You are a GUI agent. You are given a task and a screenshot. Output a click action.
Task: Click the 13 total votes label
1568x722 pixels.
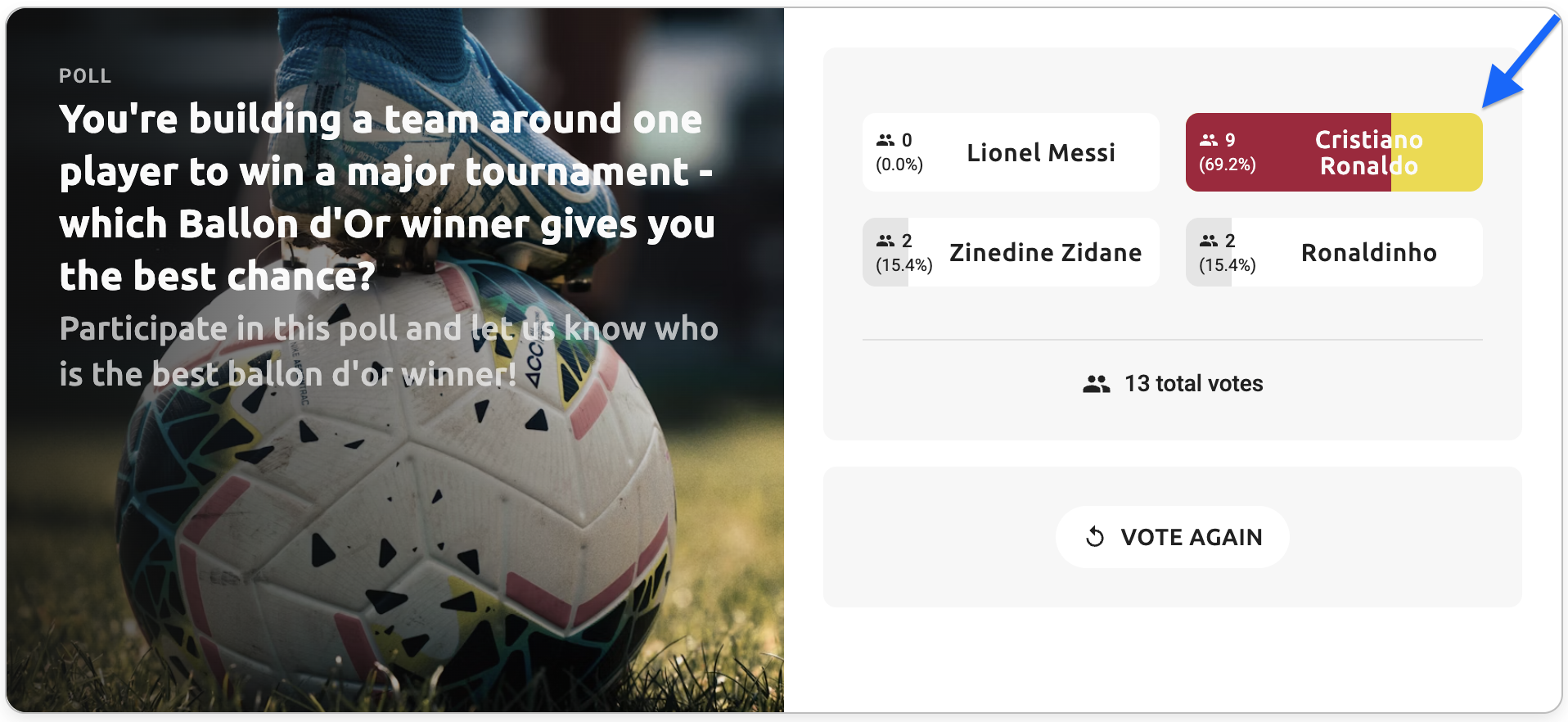pos(1193,384)
